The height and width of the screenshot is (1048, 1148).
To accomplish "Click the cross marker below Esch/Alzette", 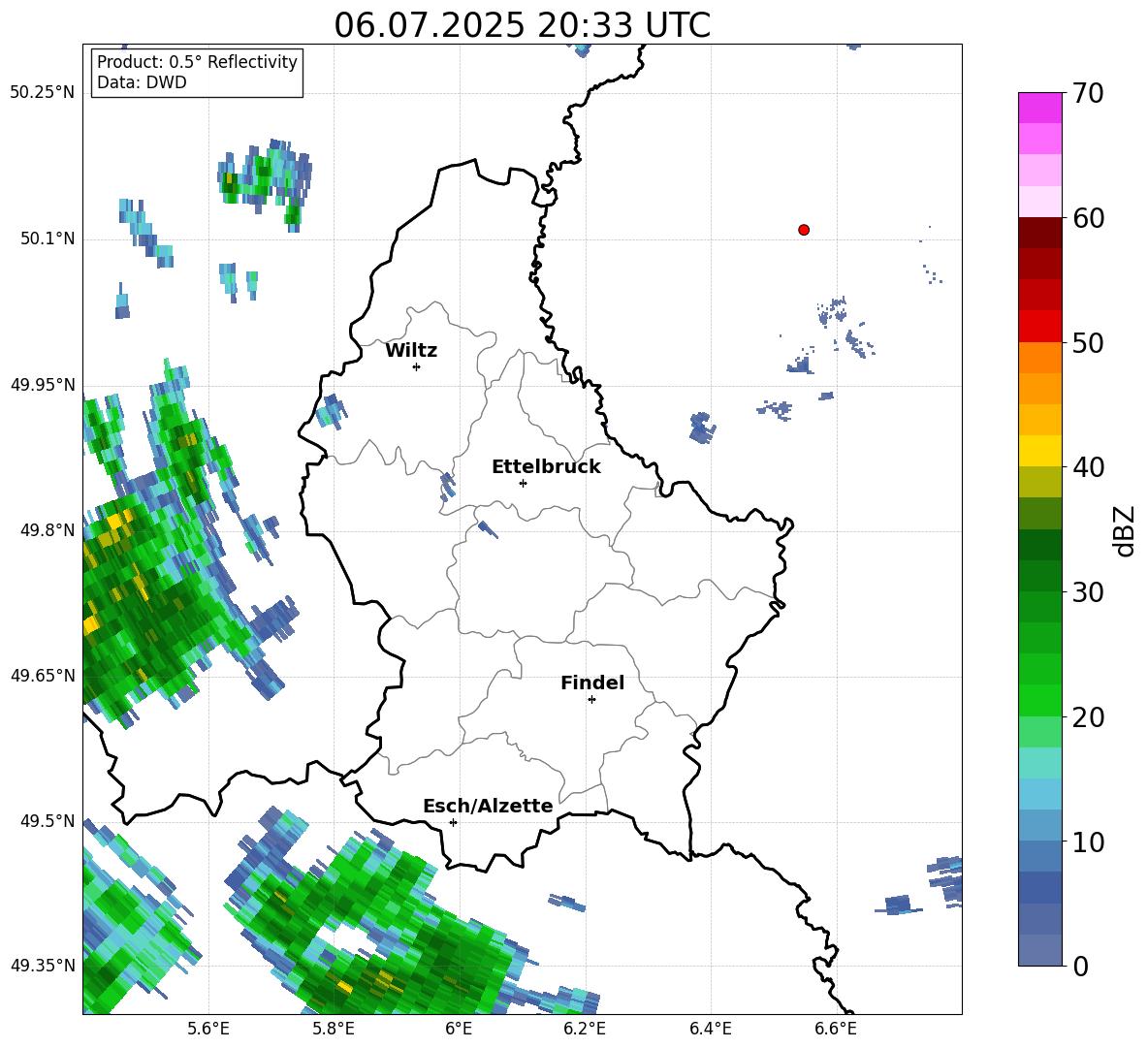I will point(453,822).
